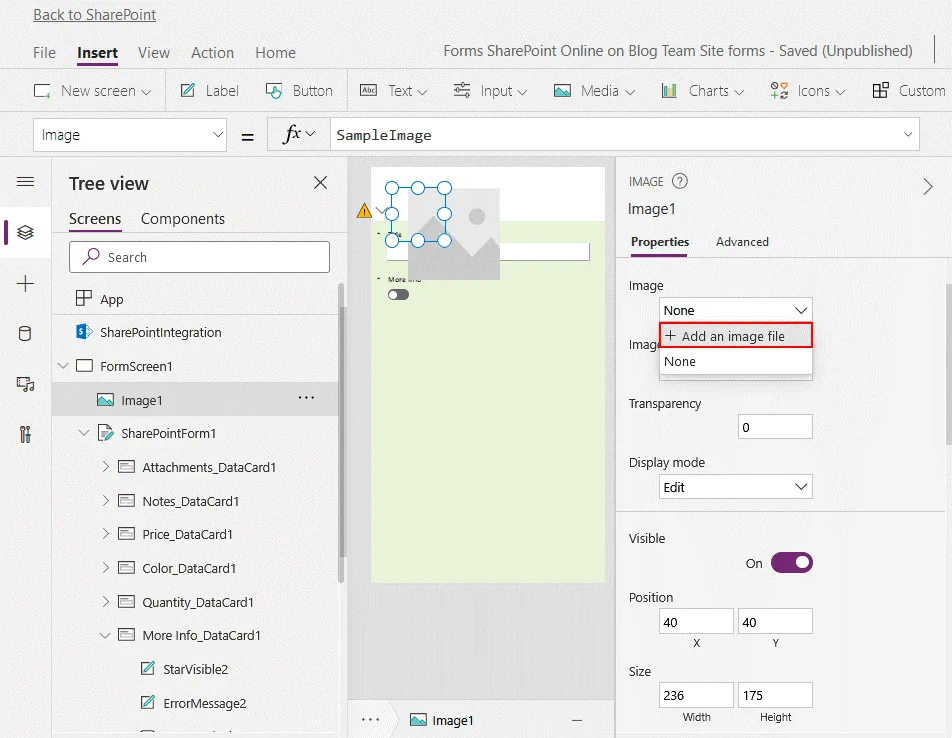Open the Advanced tools icon in left rail
952x738 pixels.
tap(26, 434)
